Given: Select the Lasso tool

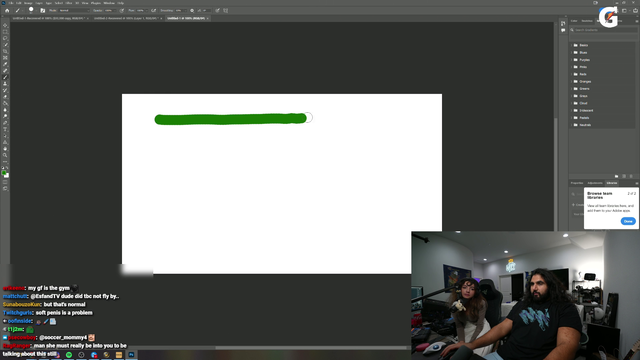Looking at the screenshot, I should click(x=5, y=38).
